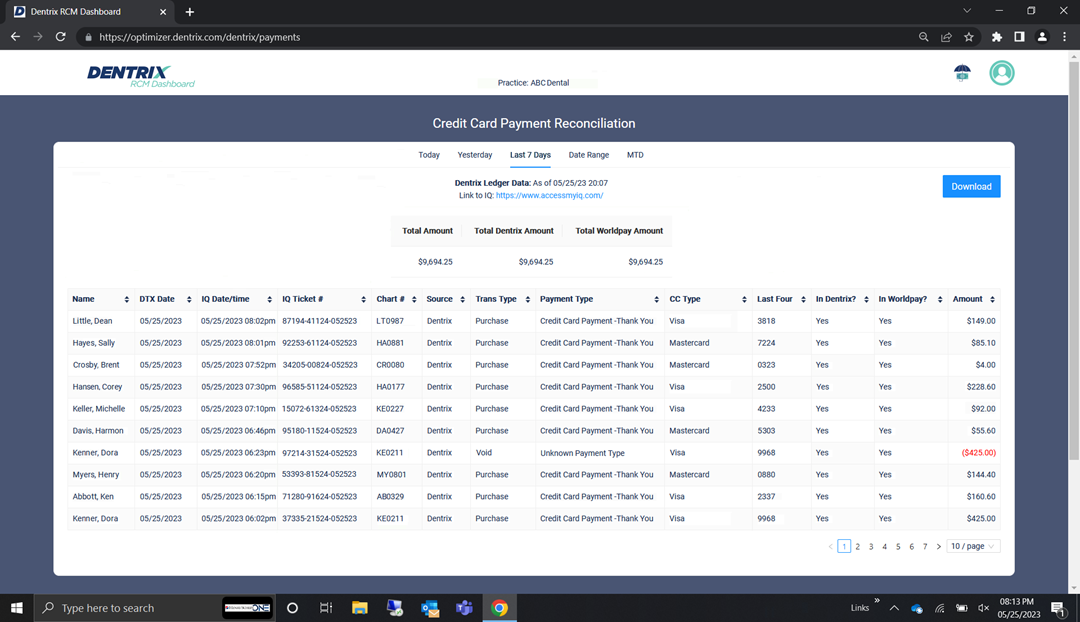Open the 10 / page size dropdown
Image resolution: width=1080 pixels, height=622 pixels.
pos(972,546)
